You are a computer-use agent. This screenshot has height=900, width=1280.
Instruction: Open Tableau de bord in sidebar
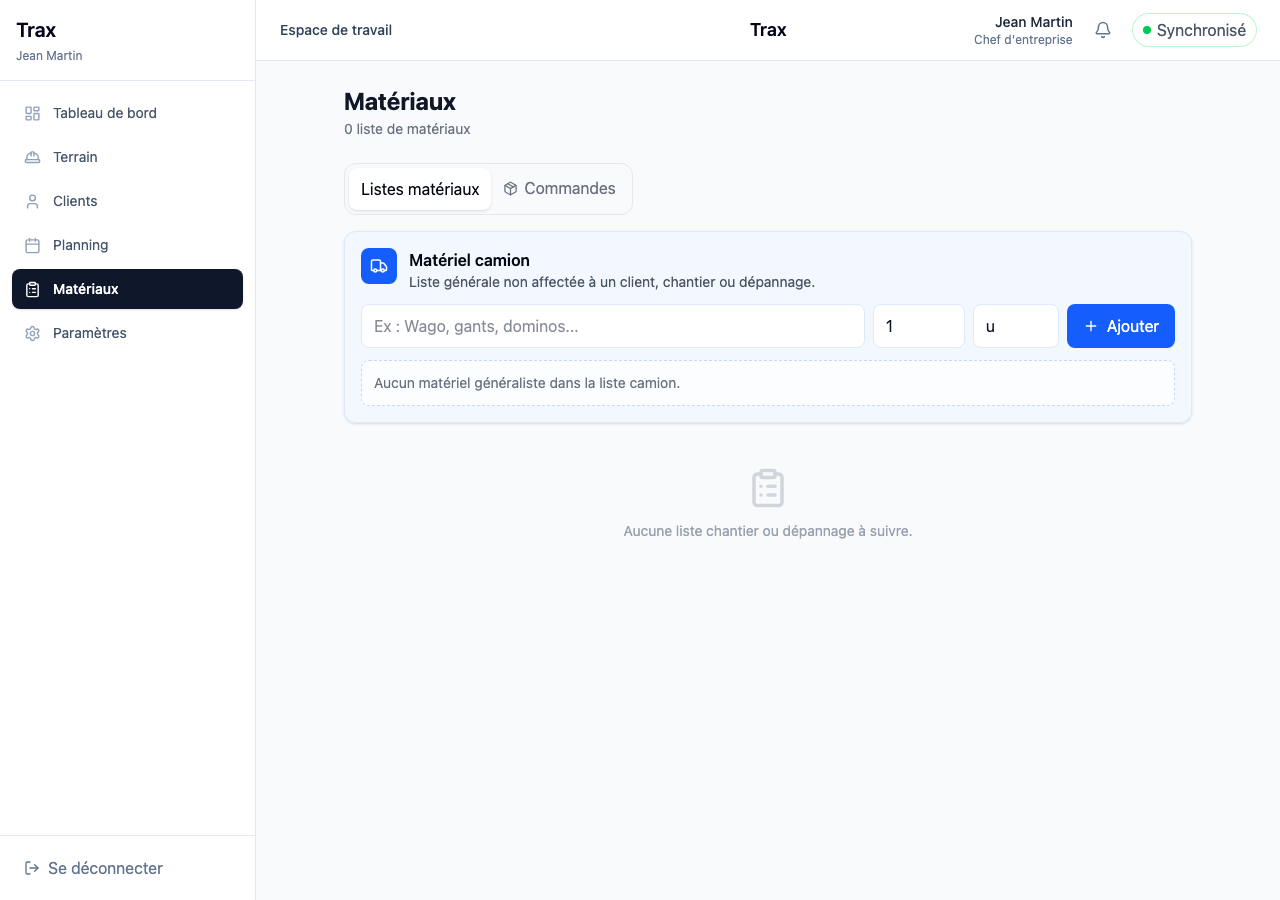point(127,113)
